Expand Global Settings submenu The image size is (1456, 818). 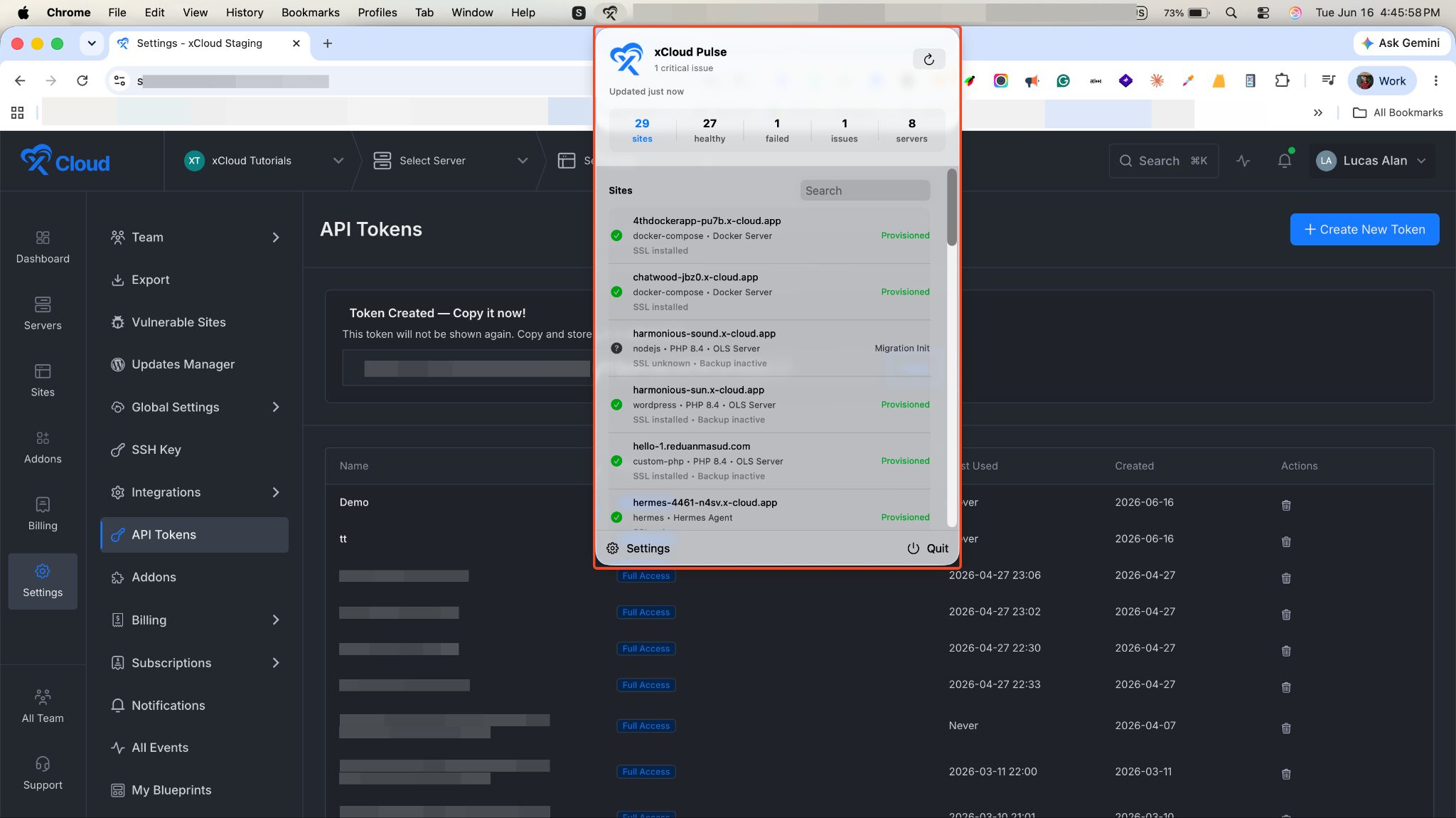tap(195, 407)
